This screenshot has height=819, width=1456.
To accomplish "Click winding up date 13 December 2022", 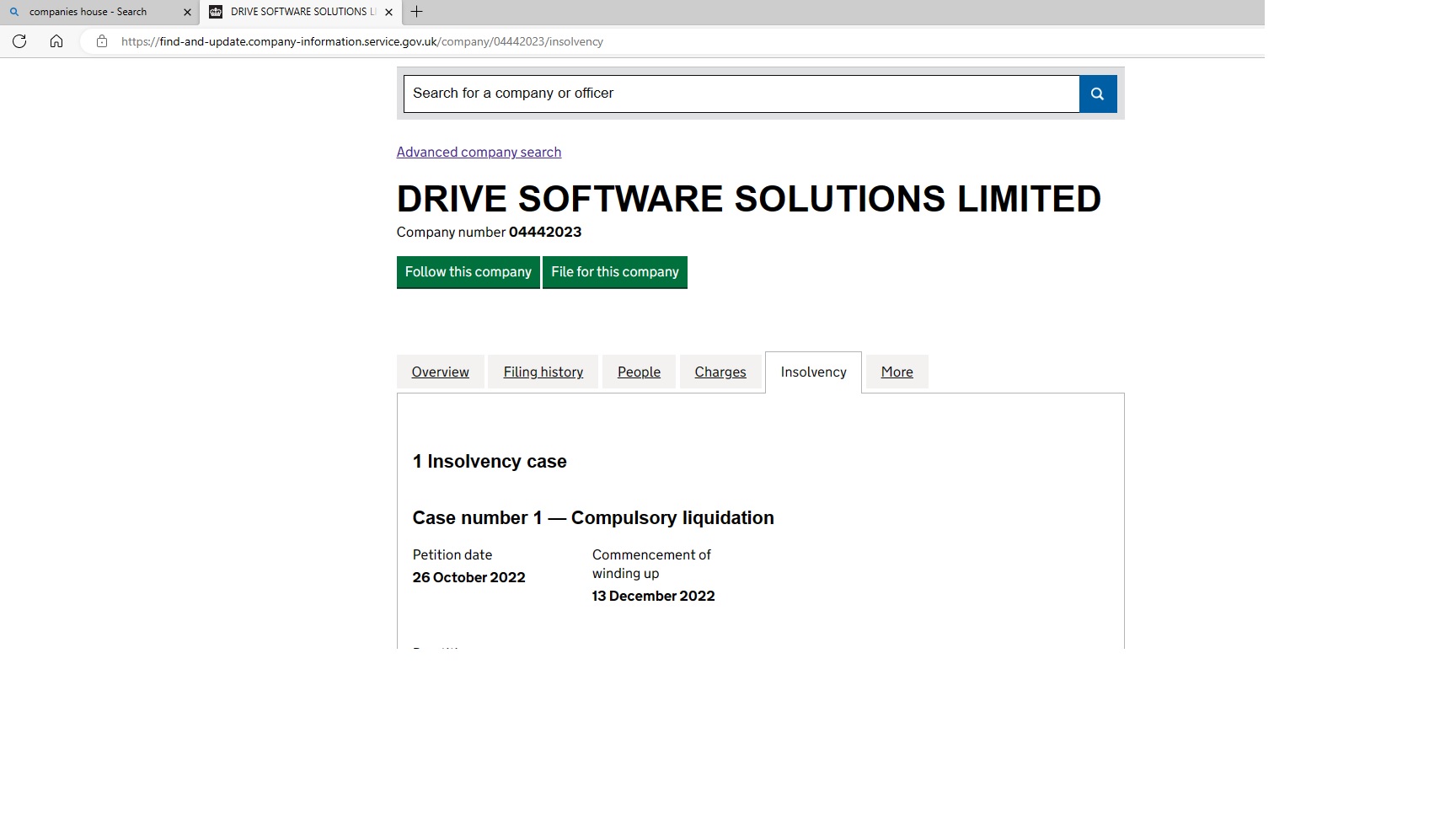I will tap(654, 596).
